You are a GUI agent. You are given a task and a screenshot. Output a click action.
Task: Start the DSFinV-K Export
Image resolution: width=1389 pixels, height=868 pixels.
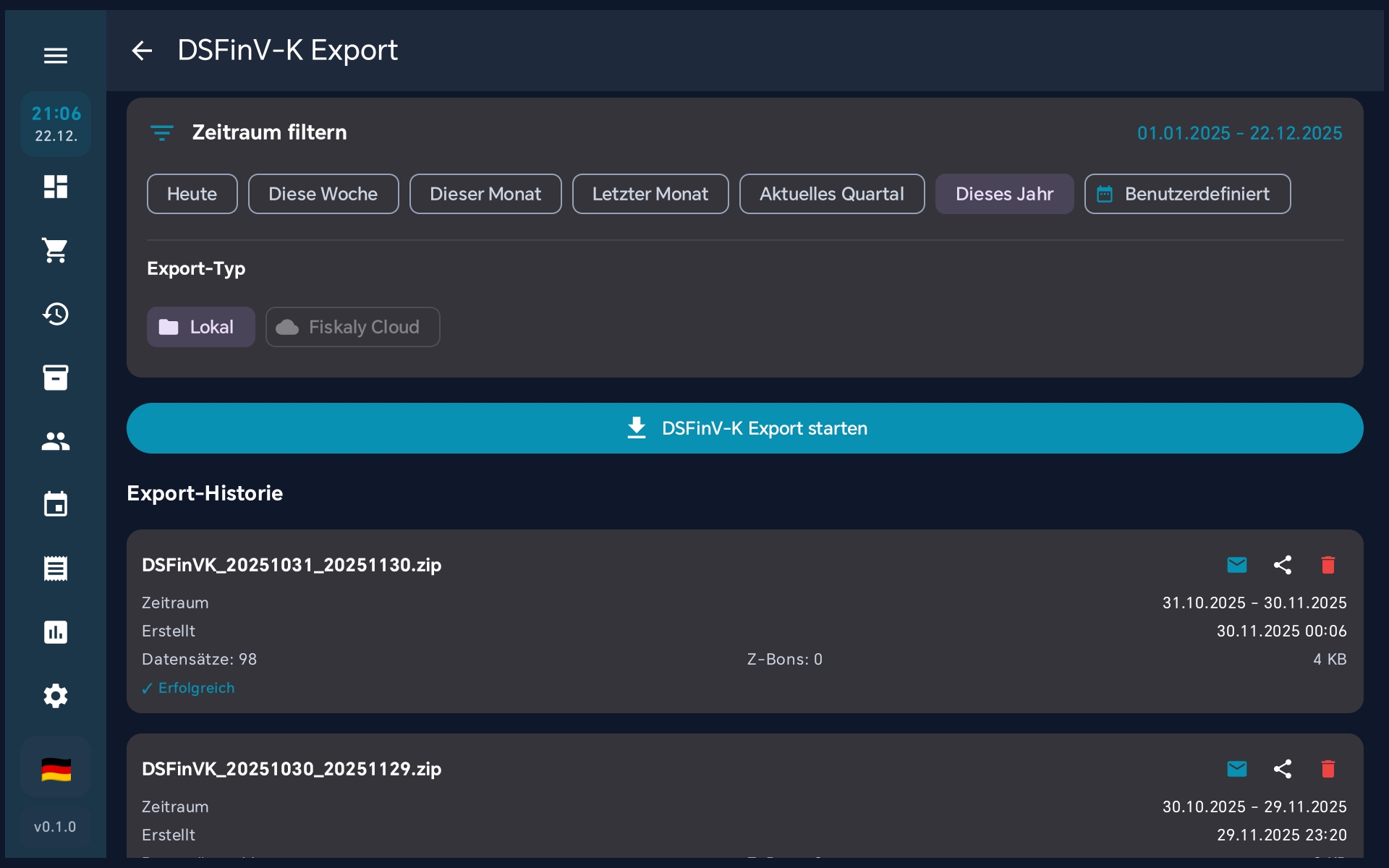(745, 428)
